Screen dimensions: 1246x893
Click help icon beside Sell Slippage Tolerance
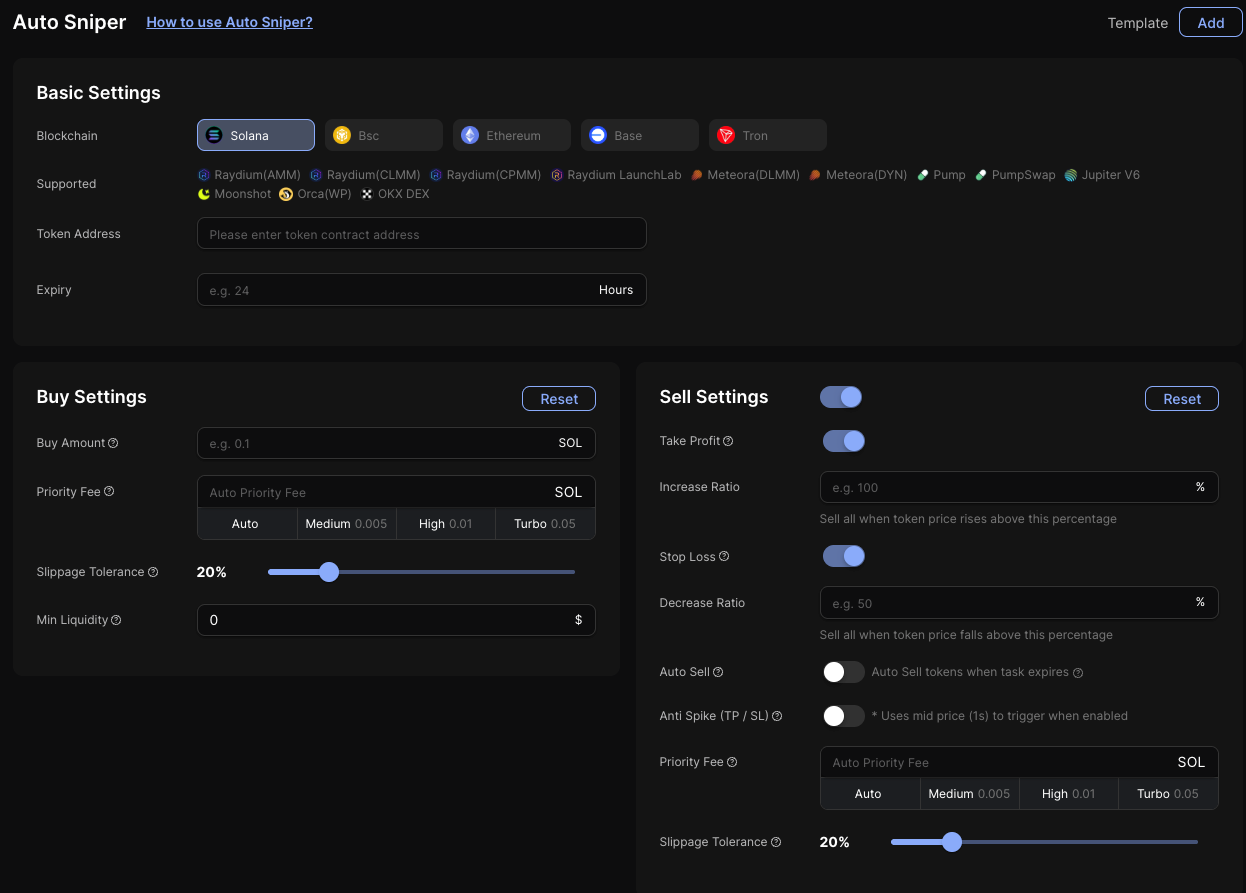coord(776,842)
